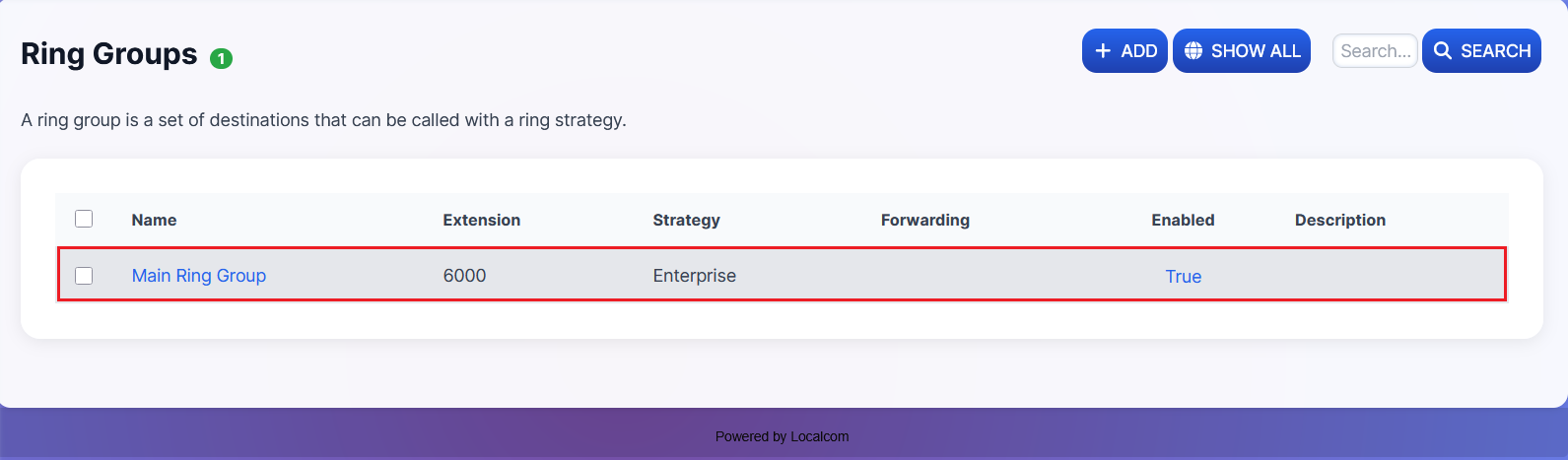Screen dimensions: 1568x460
Task: Open the Main Ring Group link
Action: 199,276
